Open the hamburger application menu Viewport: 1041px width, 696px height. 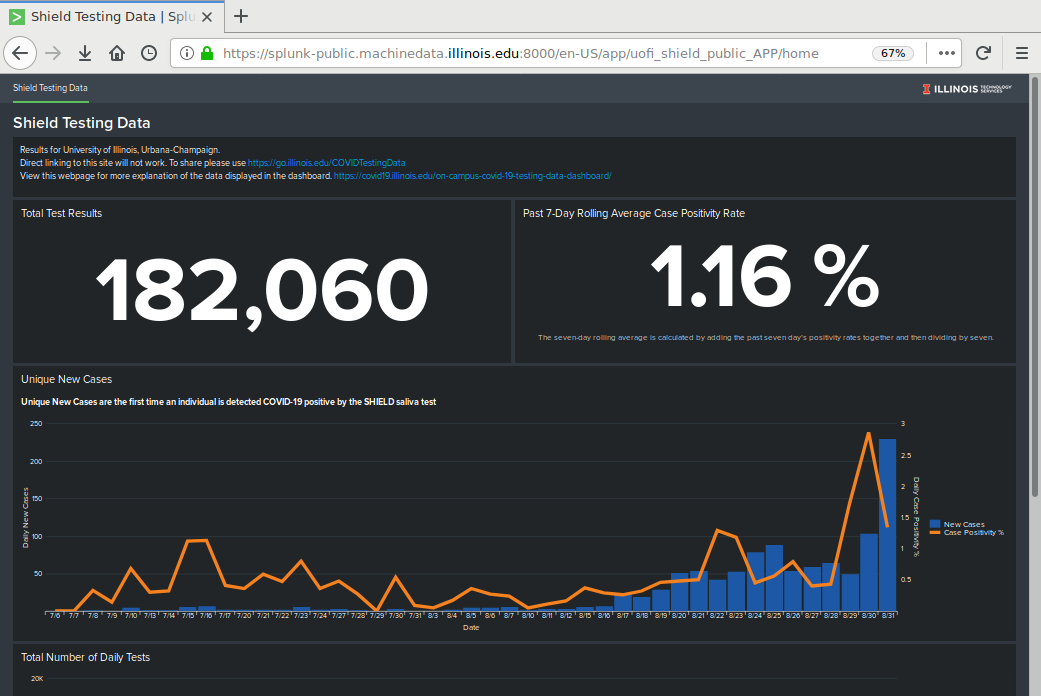(1021, 53)
